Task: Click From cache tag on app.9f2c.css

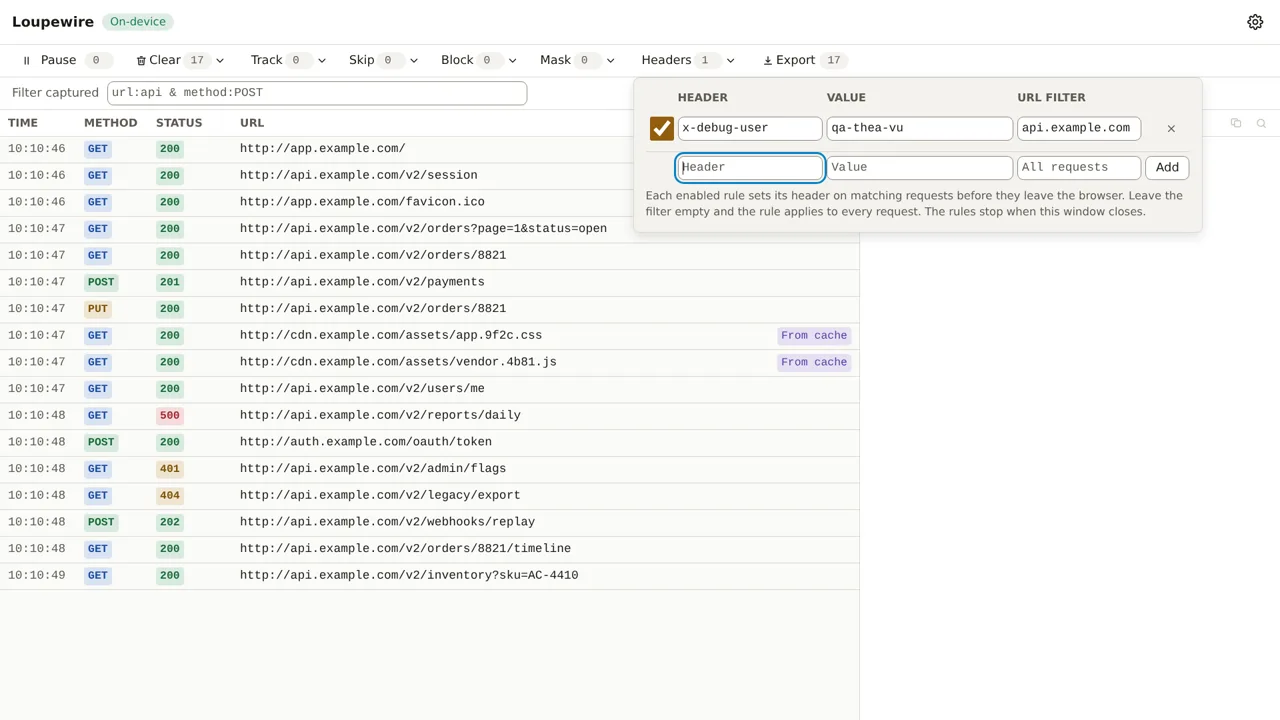Action: tap(814, 336)
